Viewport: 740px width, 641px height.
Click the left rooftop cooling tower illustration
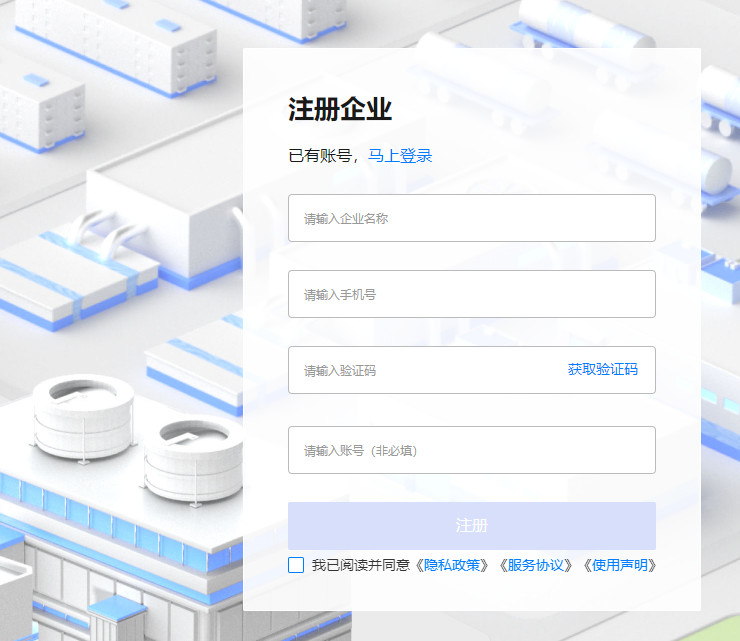[x=84, y=417]
